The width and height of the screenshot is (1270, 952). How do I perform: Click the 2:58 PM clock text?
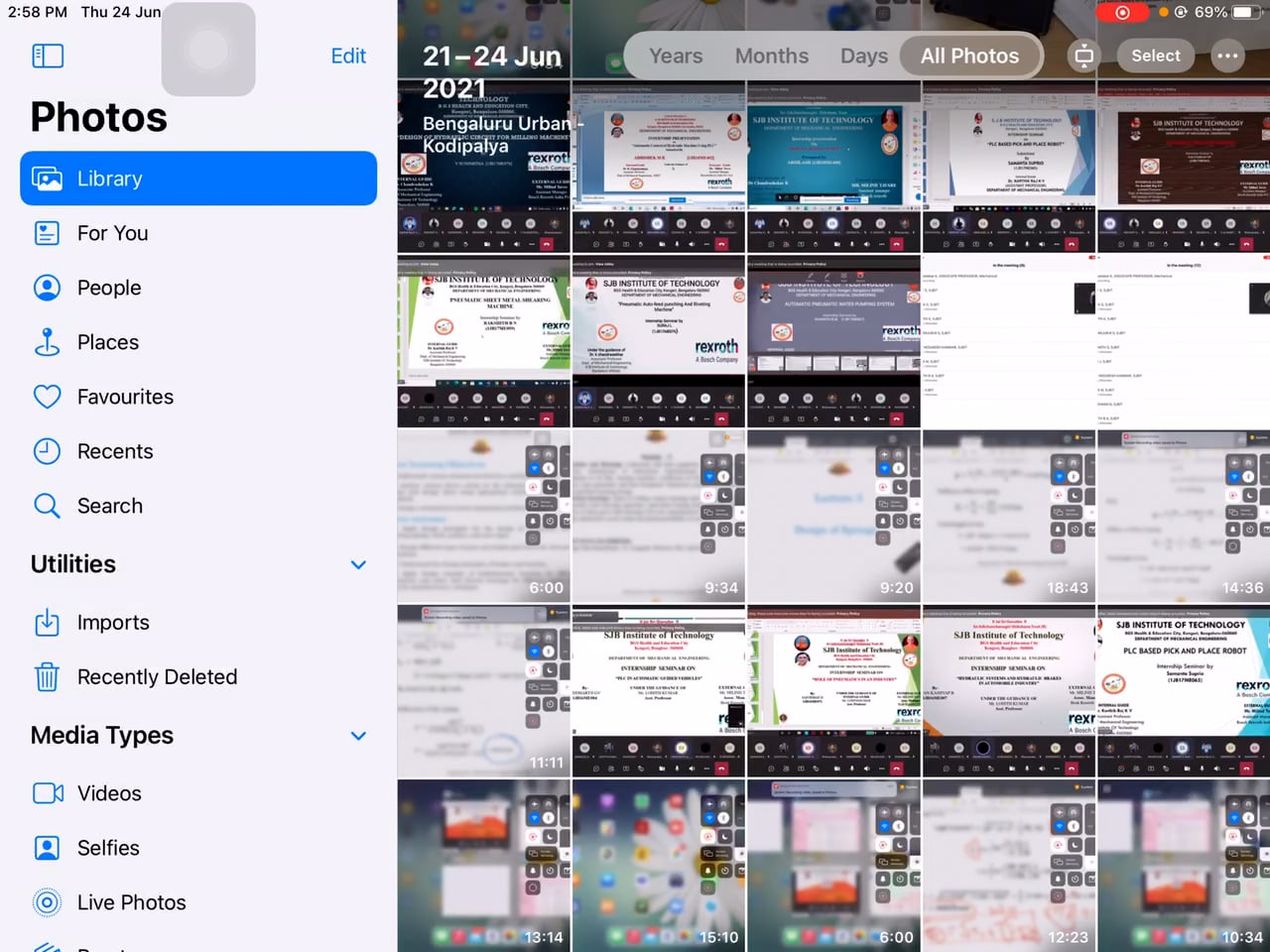point(38,12)
